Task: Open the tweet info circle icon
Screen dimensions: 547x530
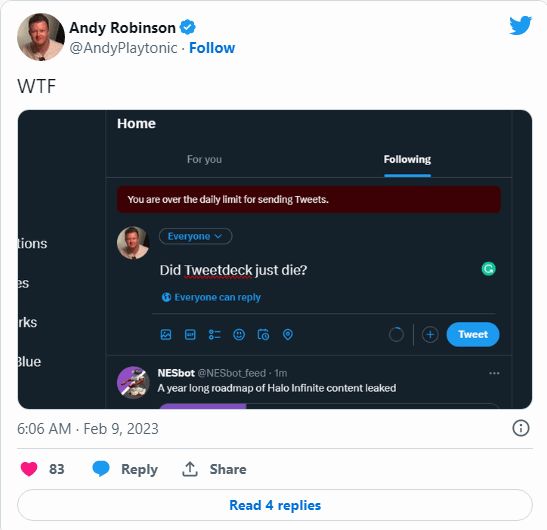Action: [520, 428]
